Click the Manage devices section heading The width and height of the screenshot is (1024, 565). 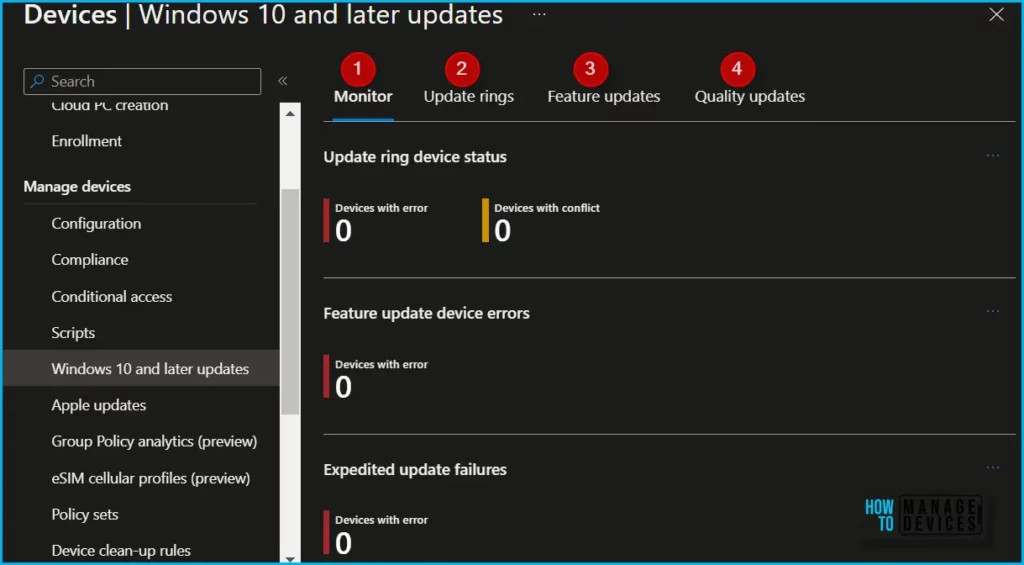[77, 187]
